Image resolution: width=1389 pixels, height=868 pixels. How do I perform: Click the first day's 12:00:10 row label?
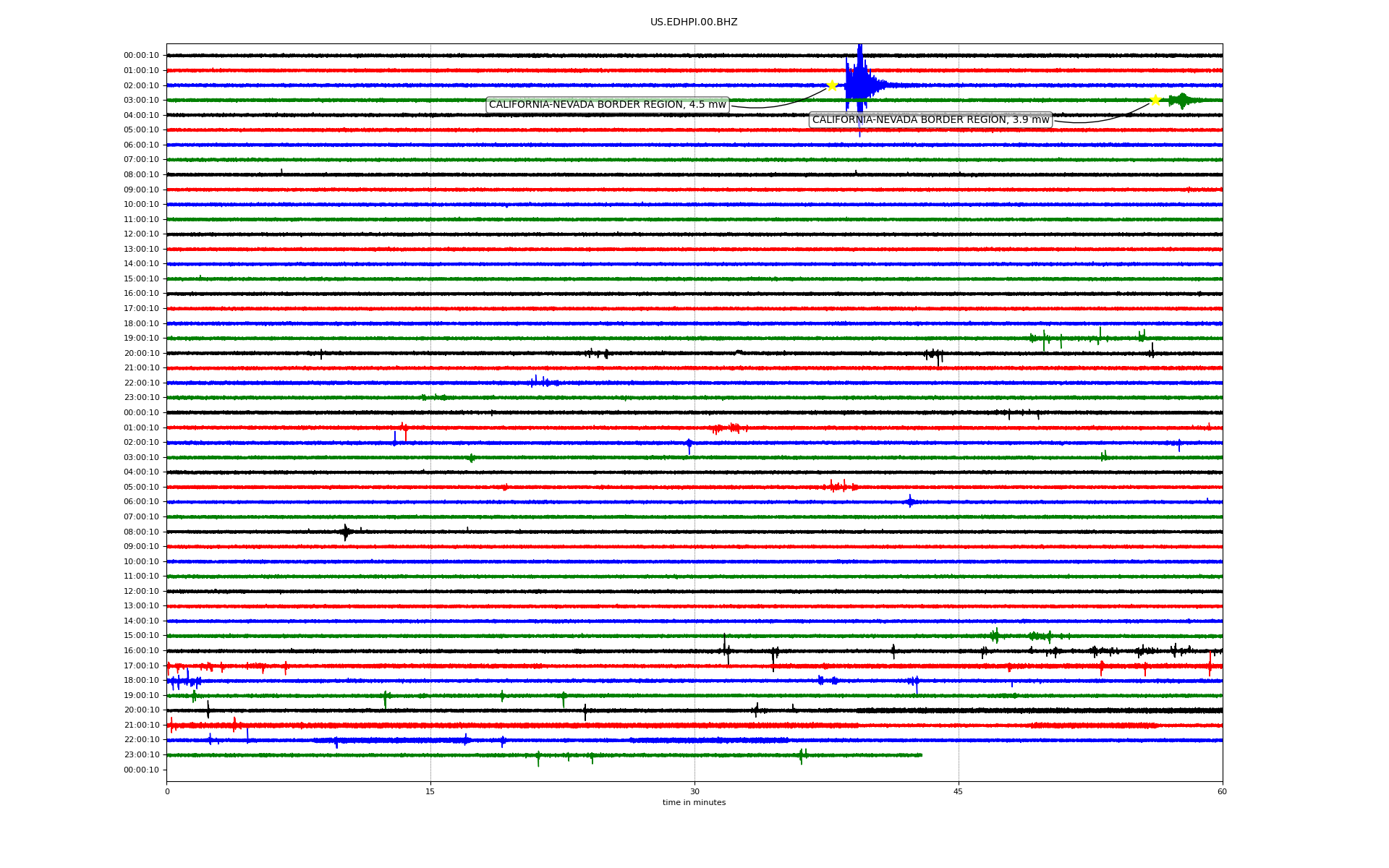141,234
